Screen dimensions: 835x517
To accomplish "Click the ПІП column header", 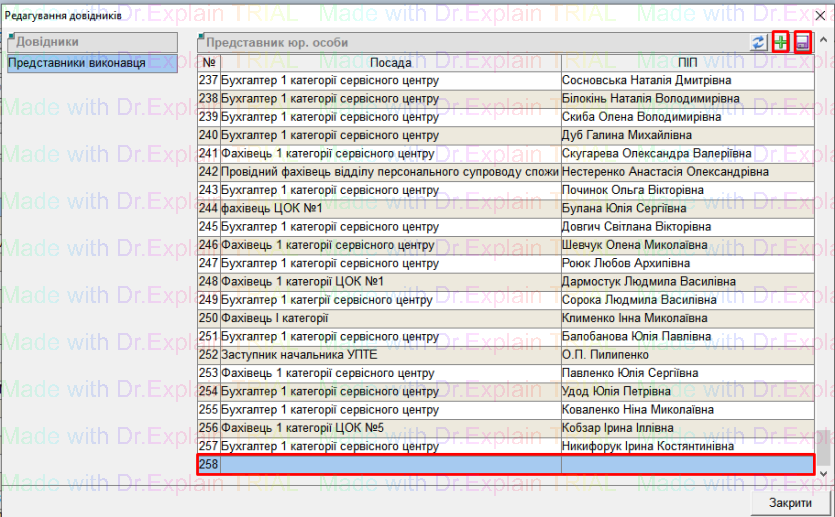I will point(687,63).
